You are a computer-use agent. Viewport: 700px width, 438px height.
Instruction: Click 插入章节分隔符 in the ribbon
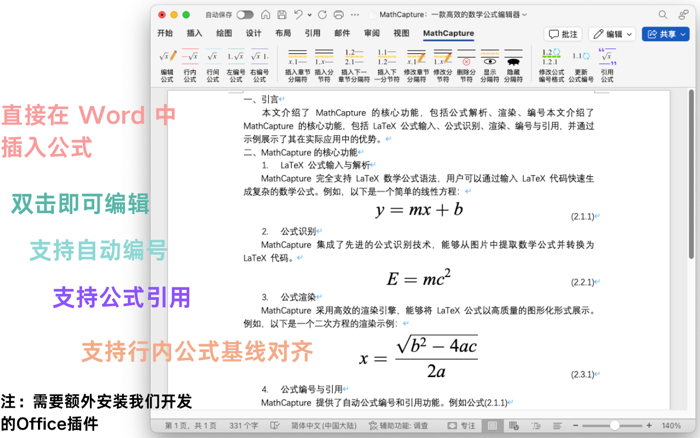click(297, 65)
